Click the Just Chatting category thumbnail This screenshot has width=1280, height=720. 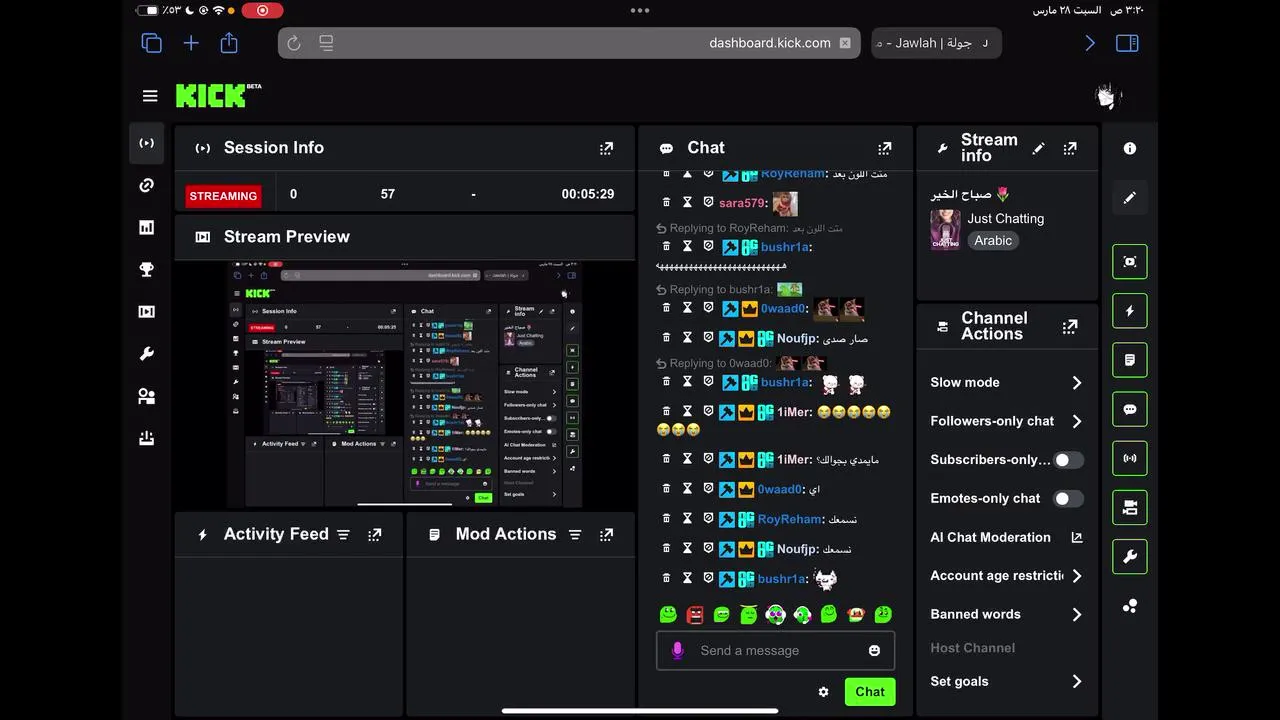tap(945, 230)
